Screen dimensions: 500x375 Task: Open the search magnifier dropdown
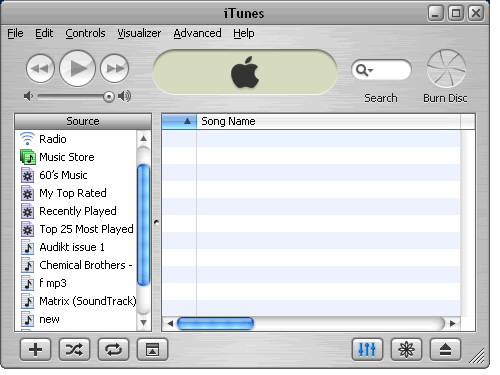coord(364,70)
